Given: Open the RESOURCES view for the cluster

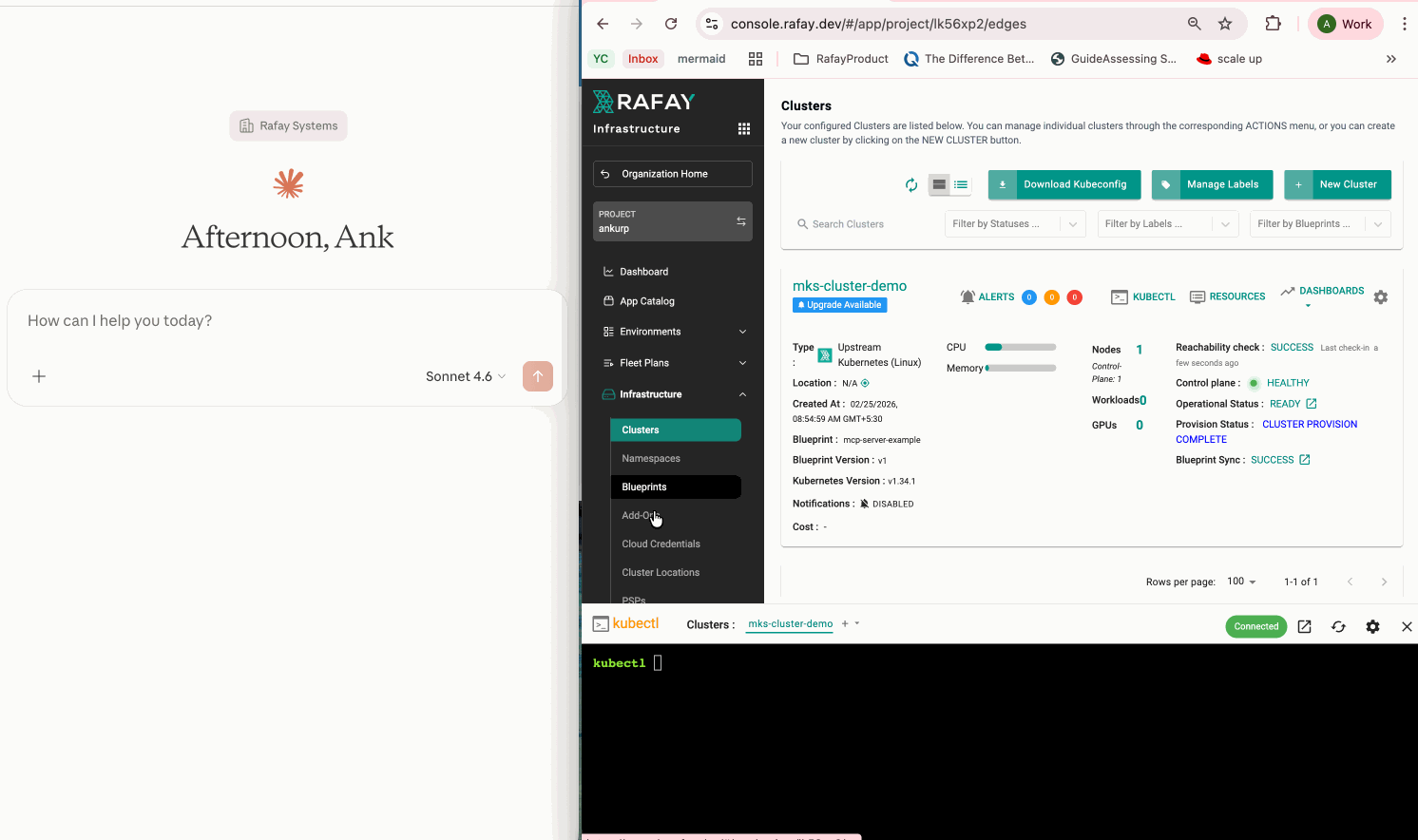Looking at the screenshot, I should (1227, 296).
